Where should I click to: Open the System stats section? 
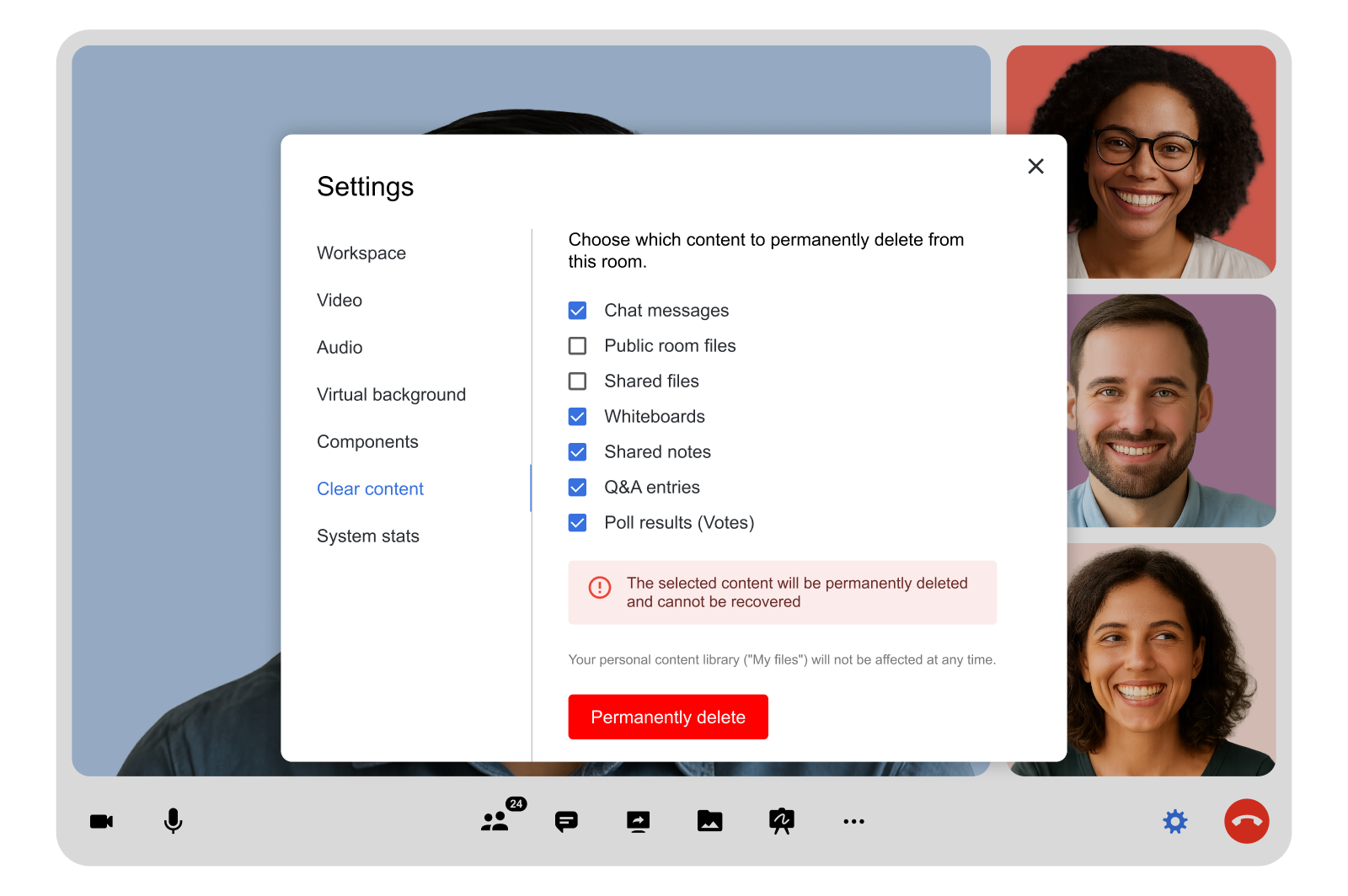368,536
